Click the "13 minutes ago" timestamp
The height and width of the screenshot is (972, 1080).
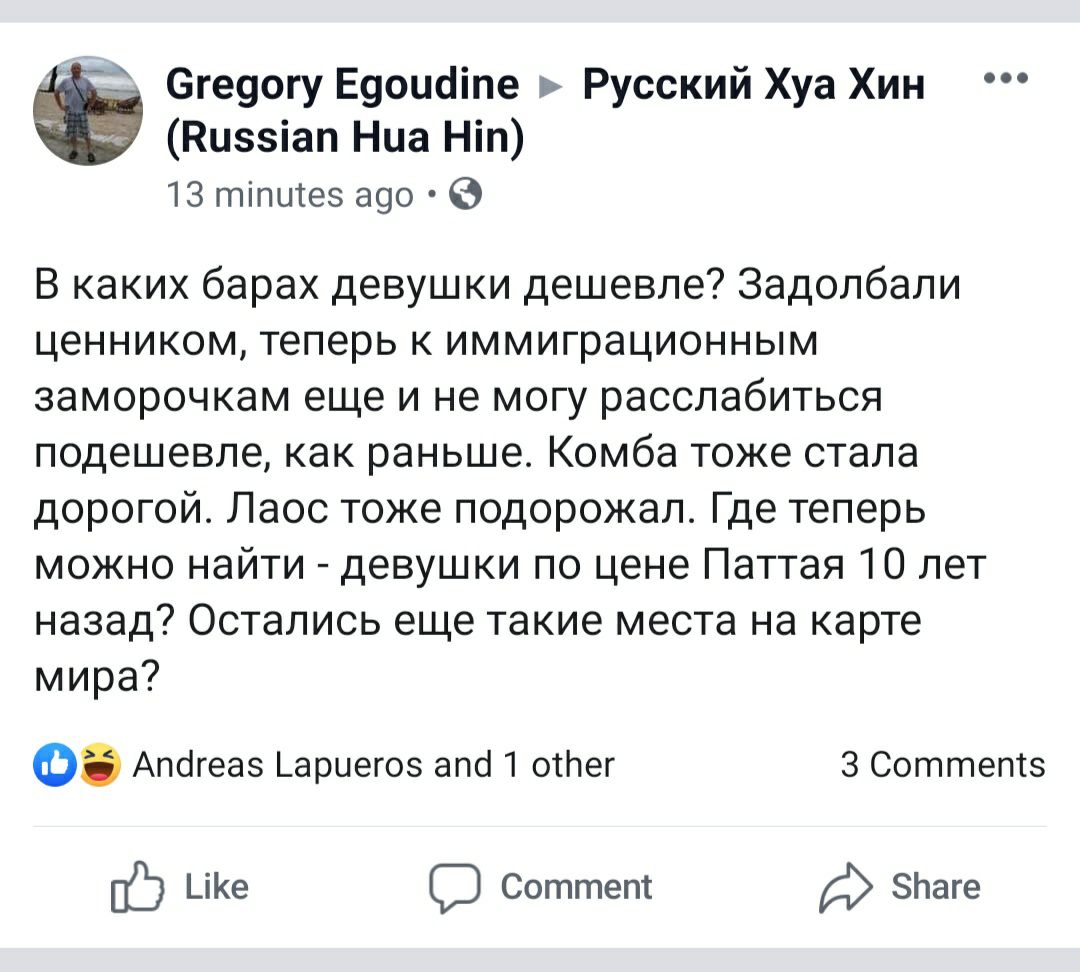coord(290,192)
